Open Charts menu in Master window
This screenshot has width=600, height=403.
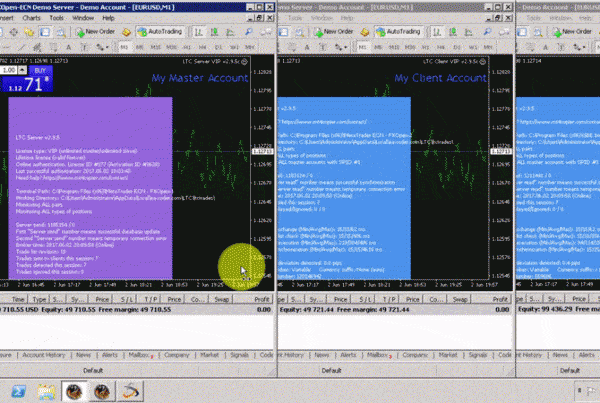tap(31, 18)
